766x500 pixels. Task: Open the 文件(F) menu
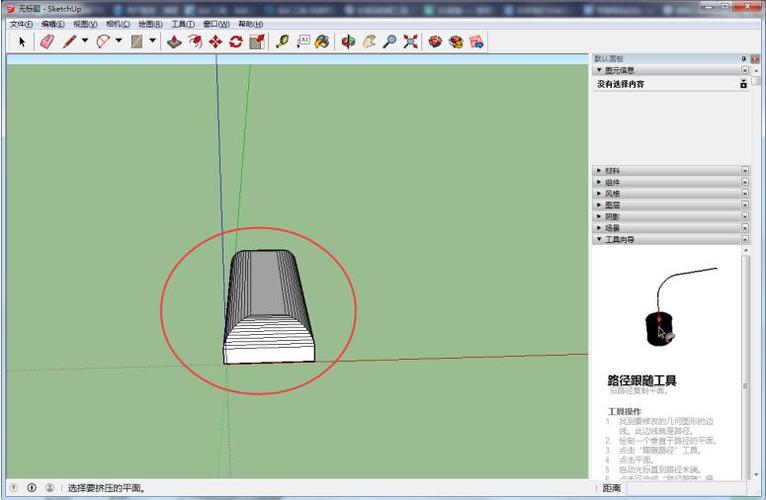point(20,24)
